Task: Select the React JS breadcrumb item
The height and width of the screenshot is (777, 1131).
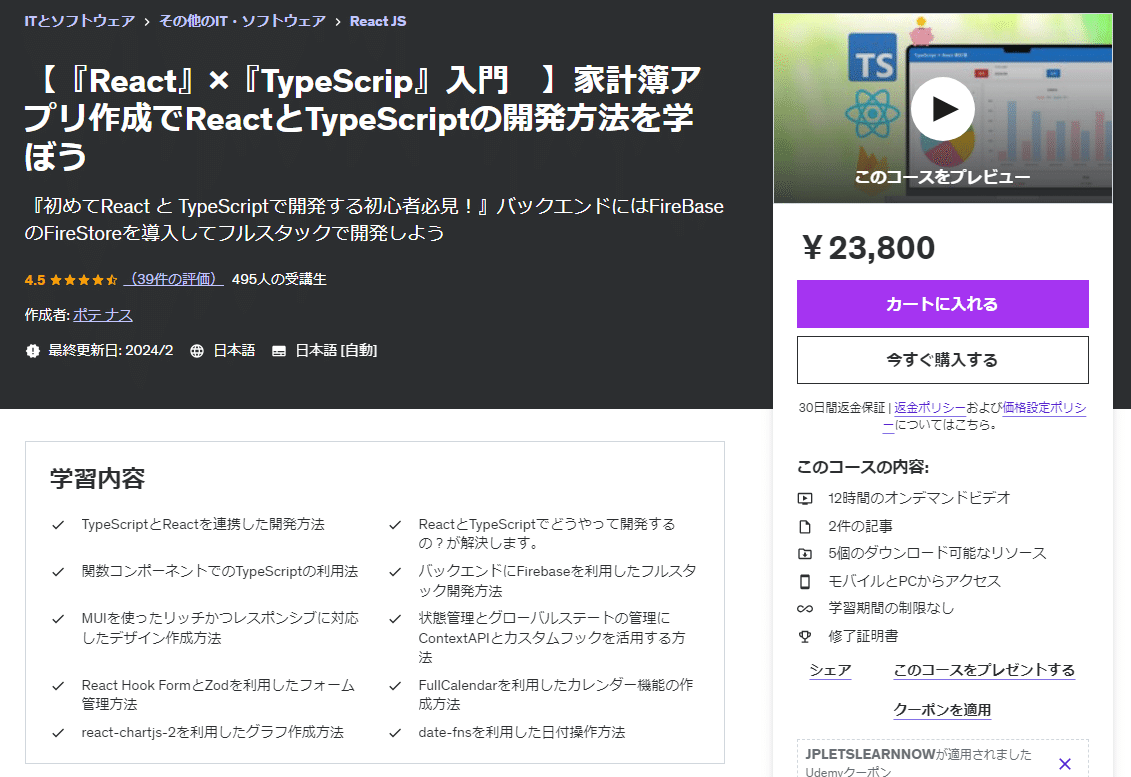Action: coord(377,20)
